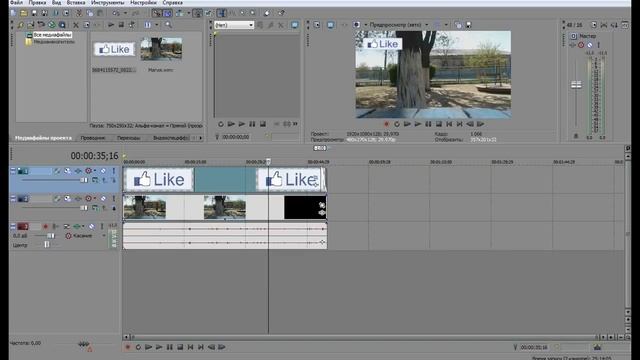Screen dimensions: 640x360
Task: Click the preview Loop playback button
Action: [x=397, y=124]
